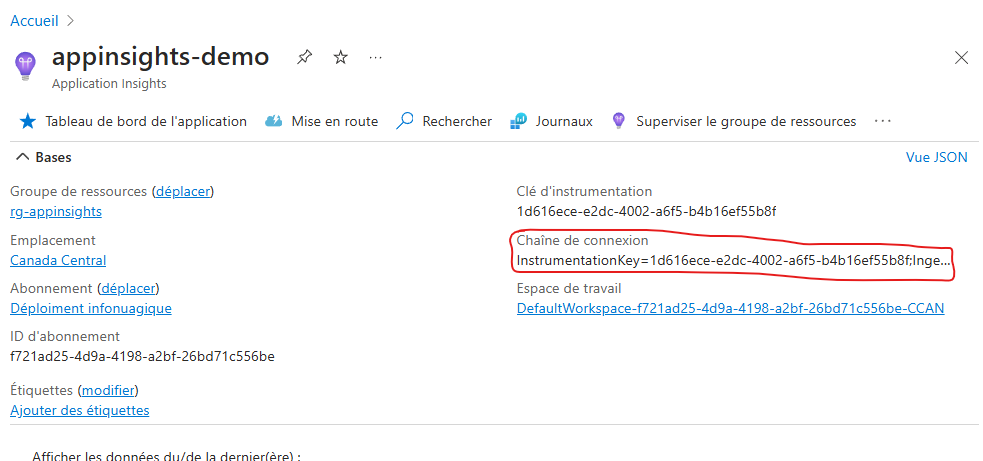The height and width of the screenshot is (461, 983).
Task: Click the Superviser bulb icon
Action: [619, 121]
